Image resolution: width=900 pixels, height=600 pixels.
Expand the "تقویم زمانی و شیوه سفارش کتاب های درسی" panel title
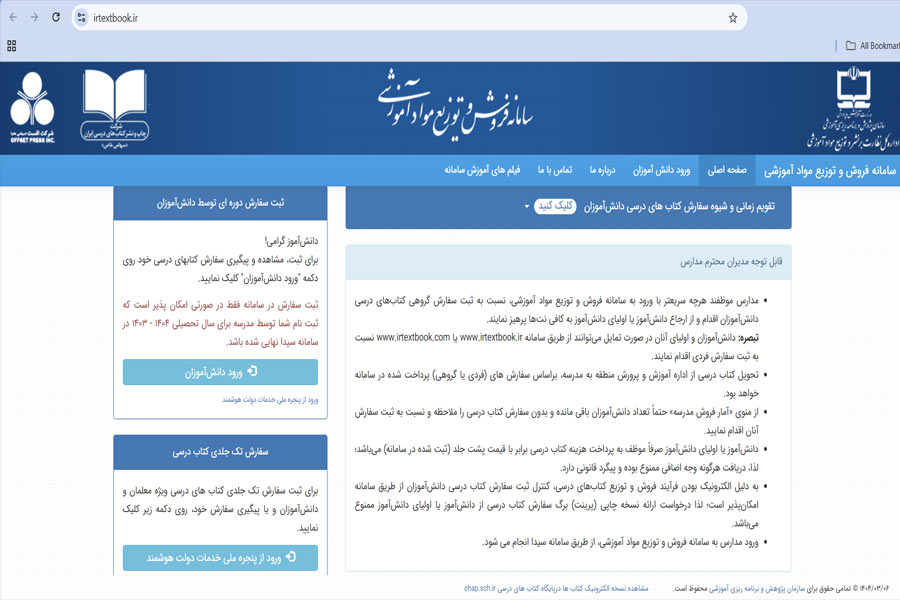point(680,207)
